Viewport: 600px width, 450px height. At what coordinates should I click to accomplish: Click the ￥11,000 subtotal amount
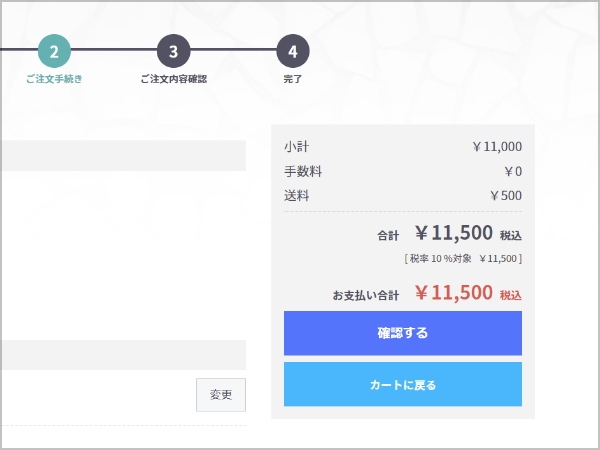click(496, 146)
